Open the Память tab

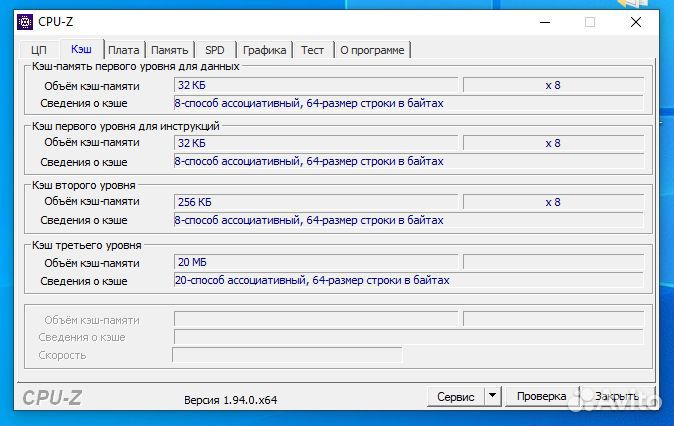click(x=170, y=50)
